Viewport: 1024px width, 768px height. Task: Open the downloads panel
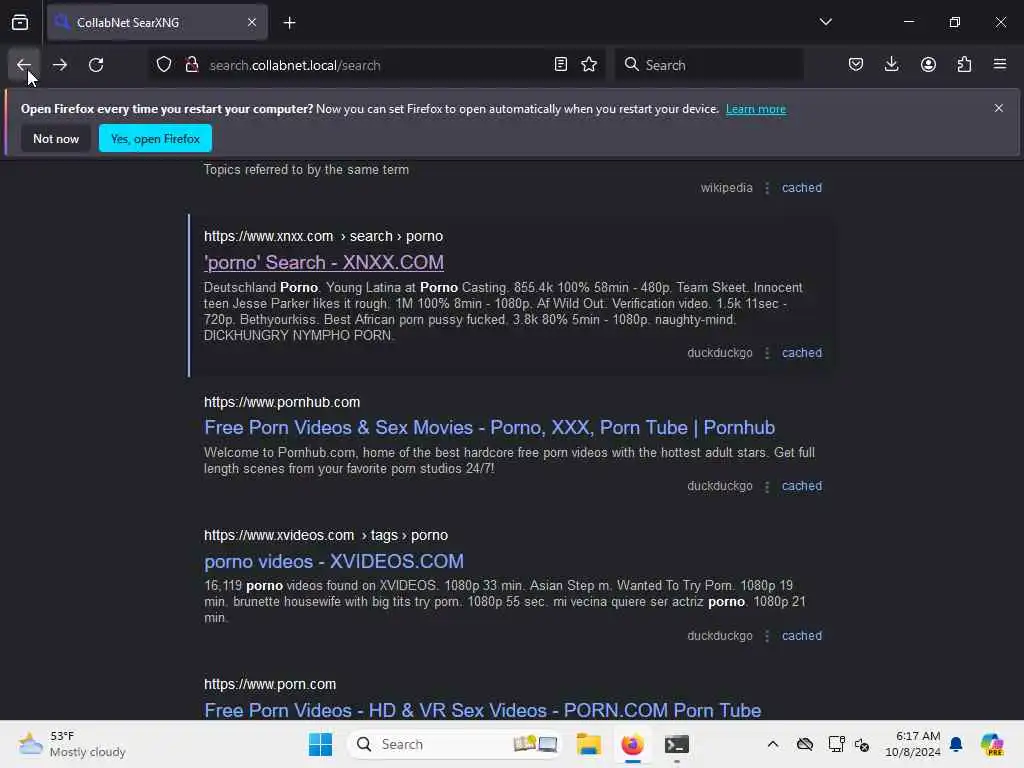pyautogui.click(x=891, y=65)
